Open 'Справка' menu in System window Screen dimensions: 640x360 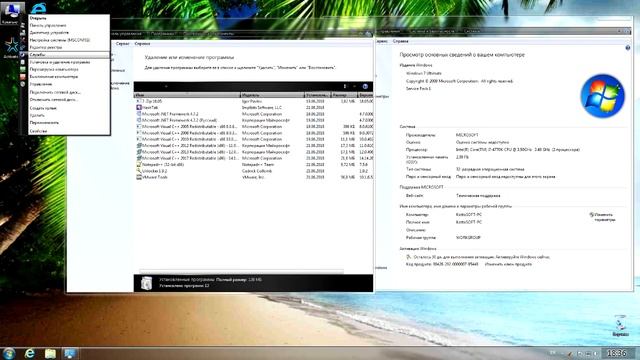400,41
